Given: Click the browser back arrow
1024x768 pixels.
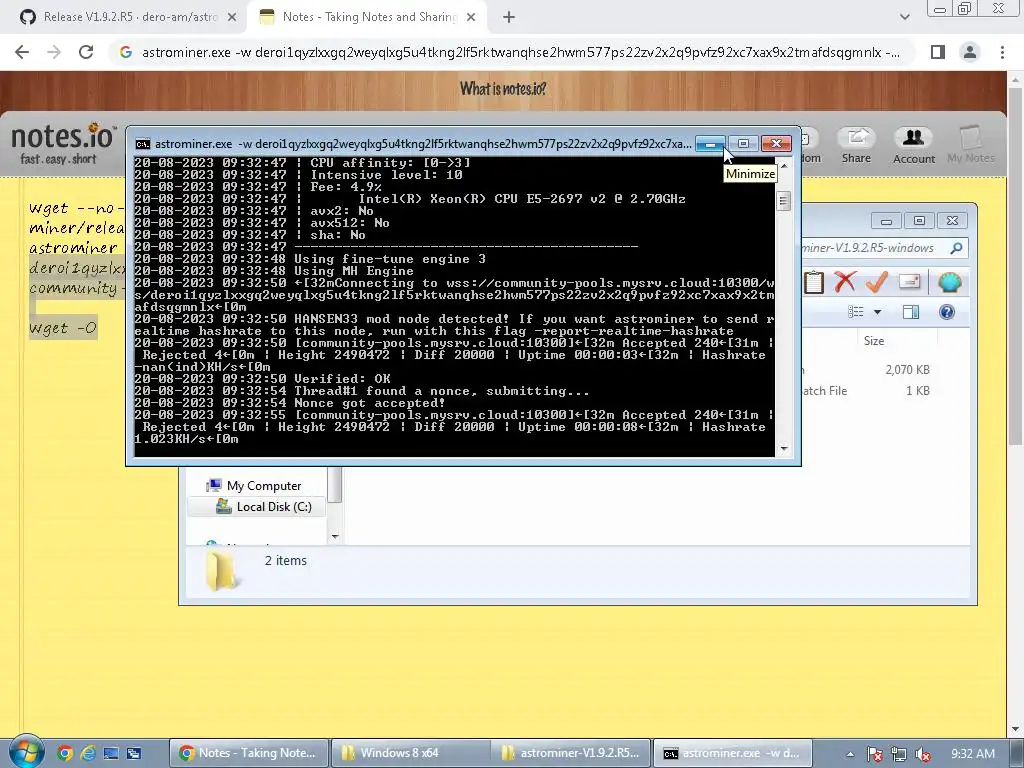Looking at the screenshot, I should point(22,52).
